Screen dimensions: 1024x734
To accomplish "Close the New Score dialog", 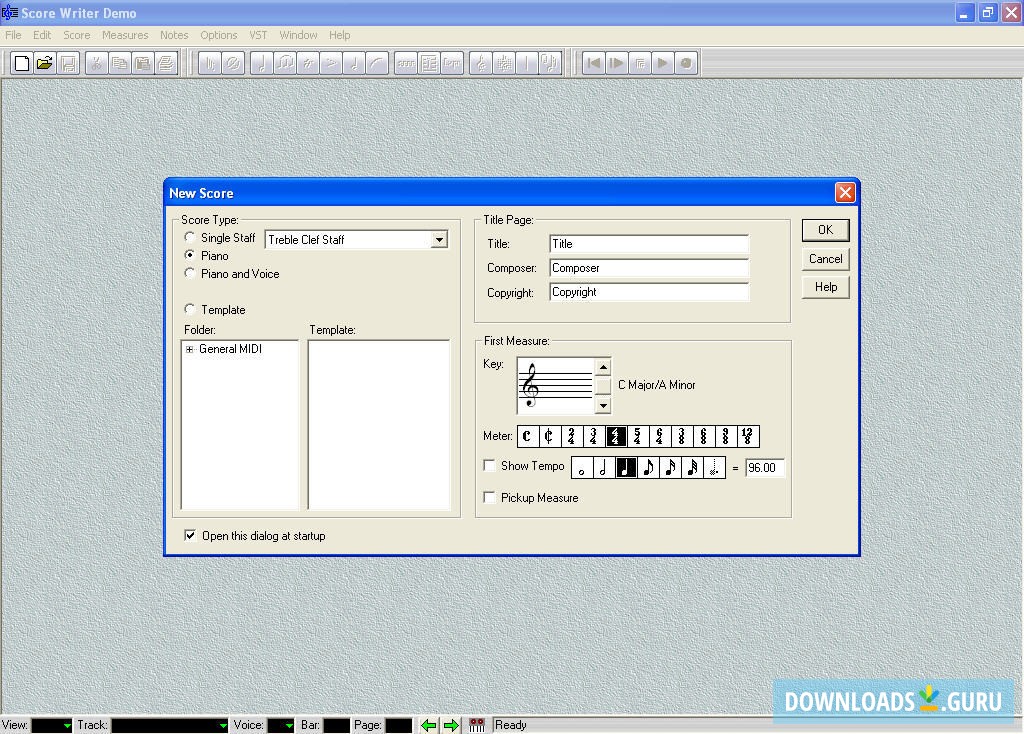I will click(x=845, y=193).
